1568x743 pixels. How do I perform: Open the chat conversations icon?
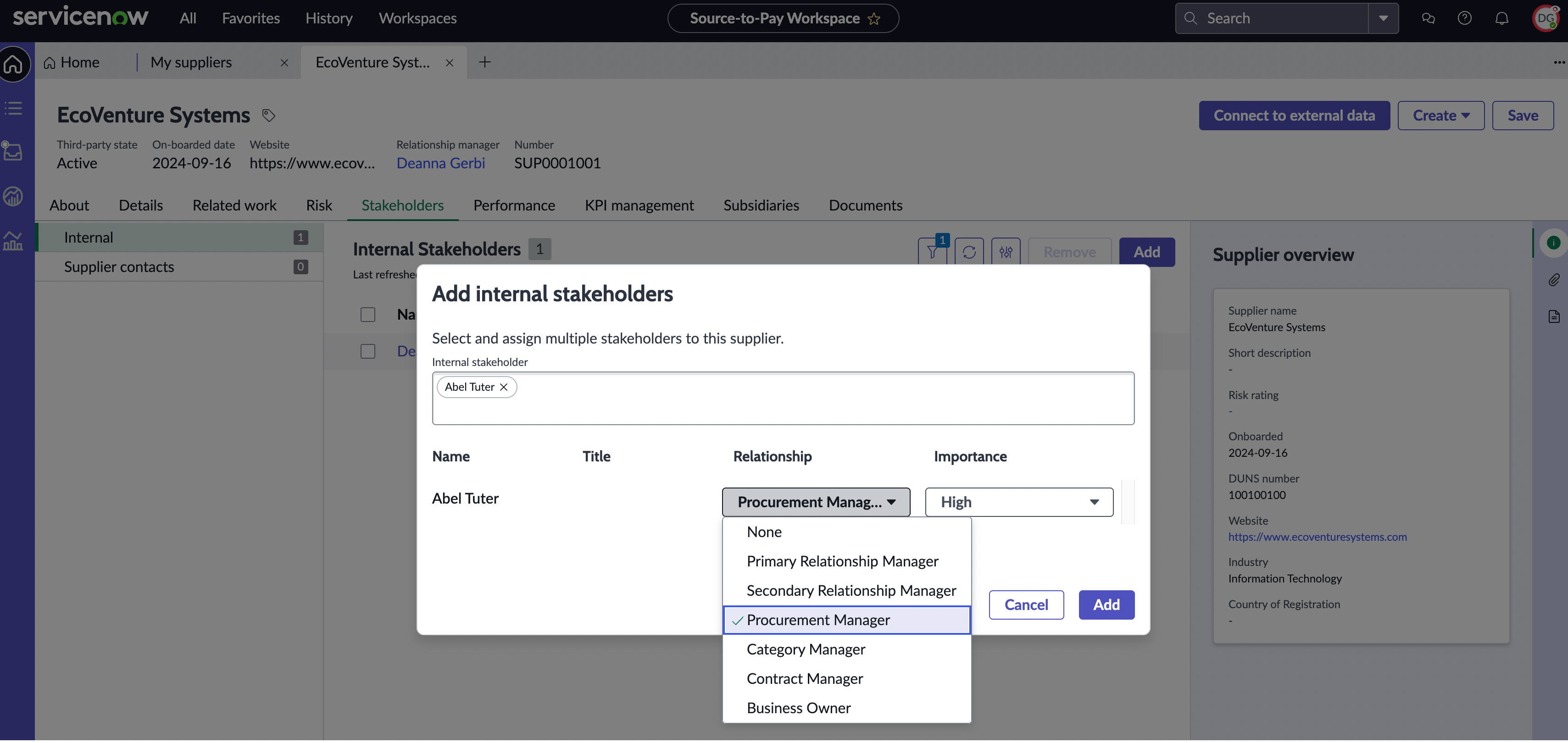pyautogui.click(x=1428, y=18)
